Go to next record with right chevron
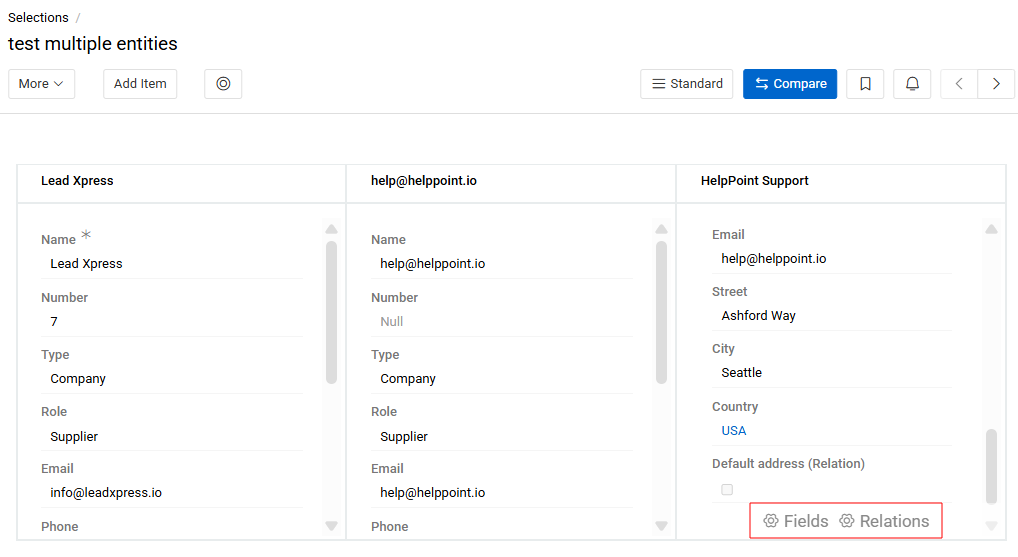1018x557 pixels. (996, 84)
